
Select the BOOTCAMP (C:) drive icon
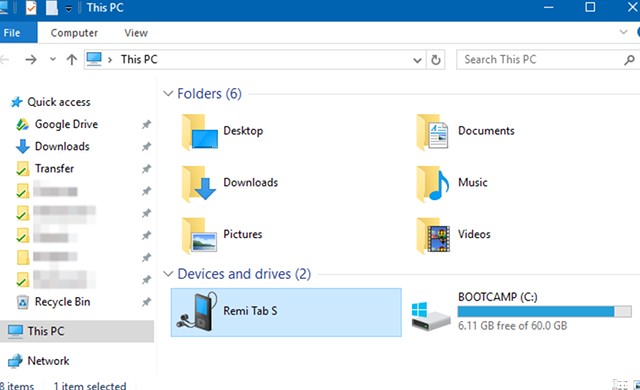point(431,316)
